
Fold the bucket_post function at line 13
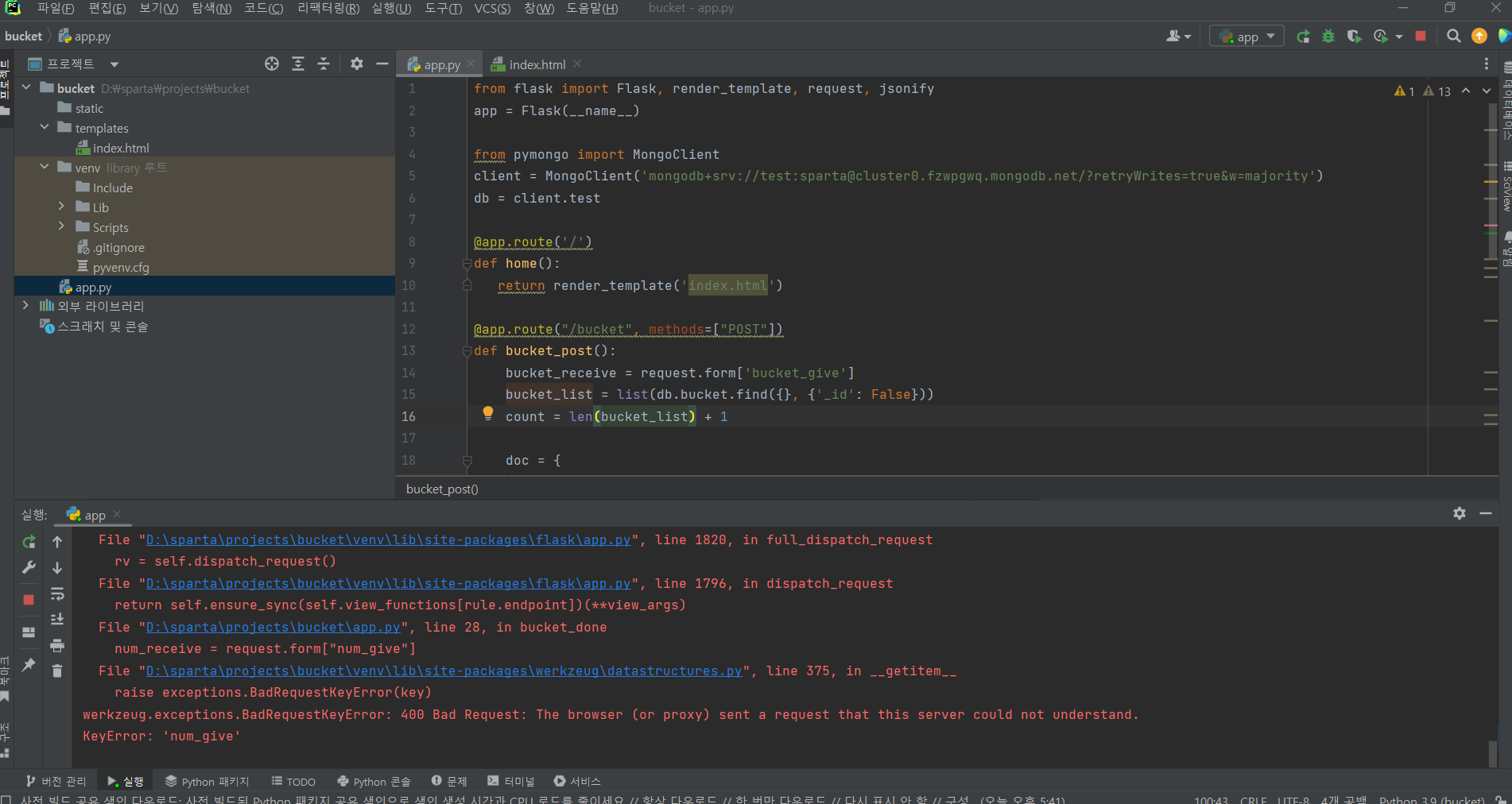click(467, 351)
